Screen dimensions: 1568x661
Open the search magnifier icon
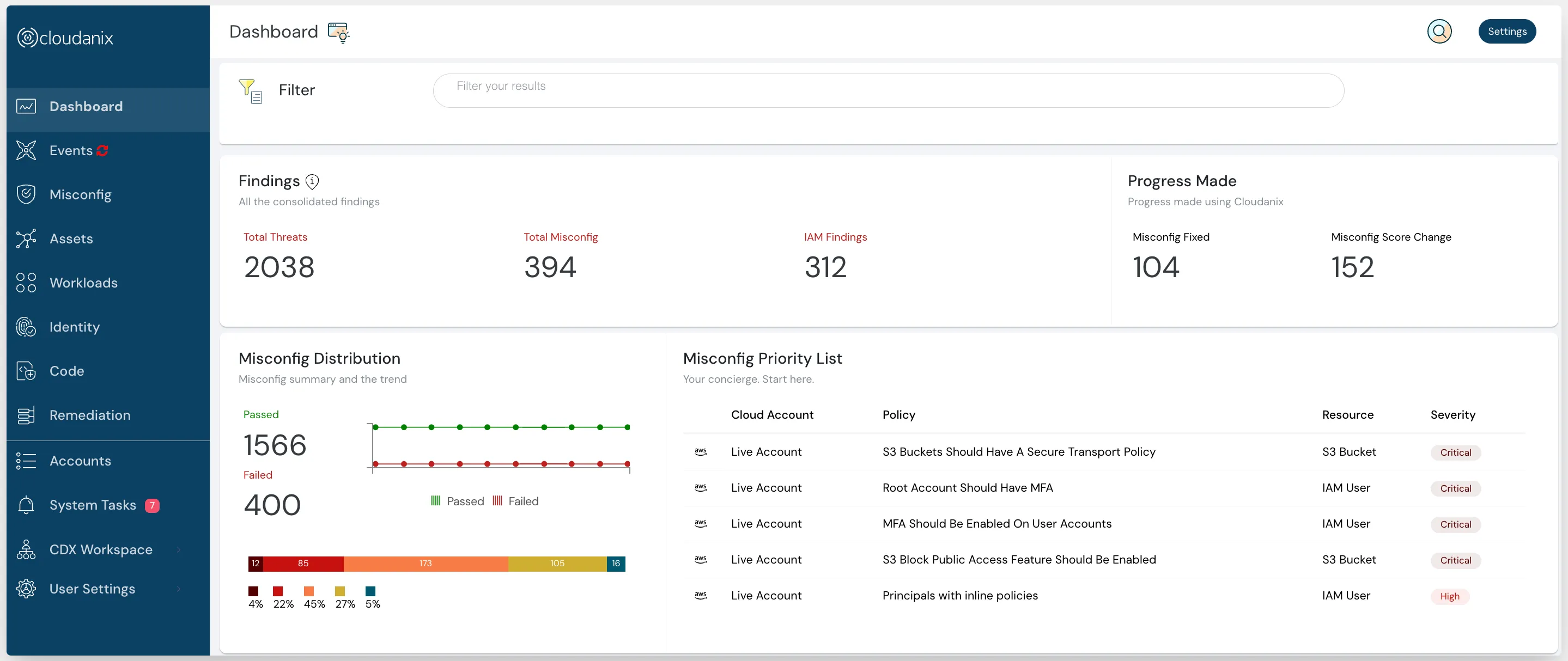(x=1439, y=32)
